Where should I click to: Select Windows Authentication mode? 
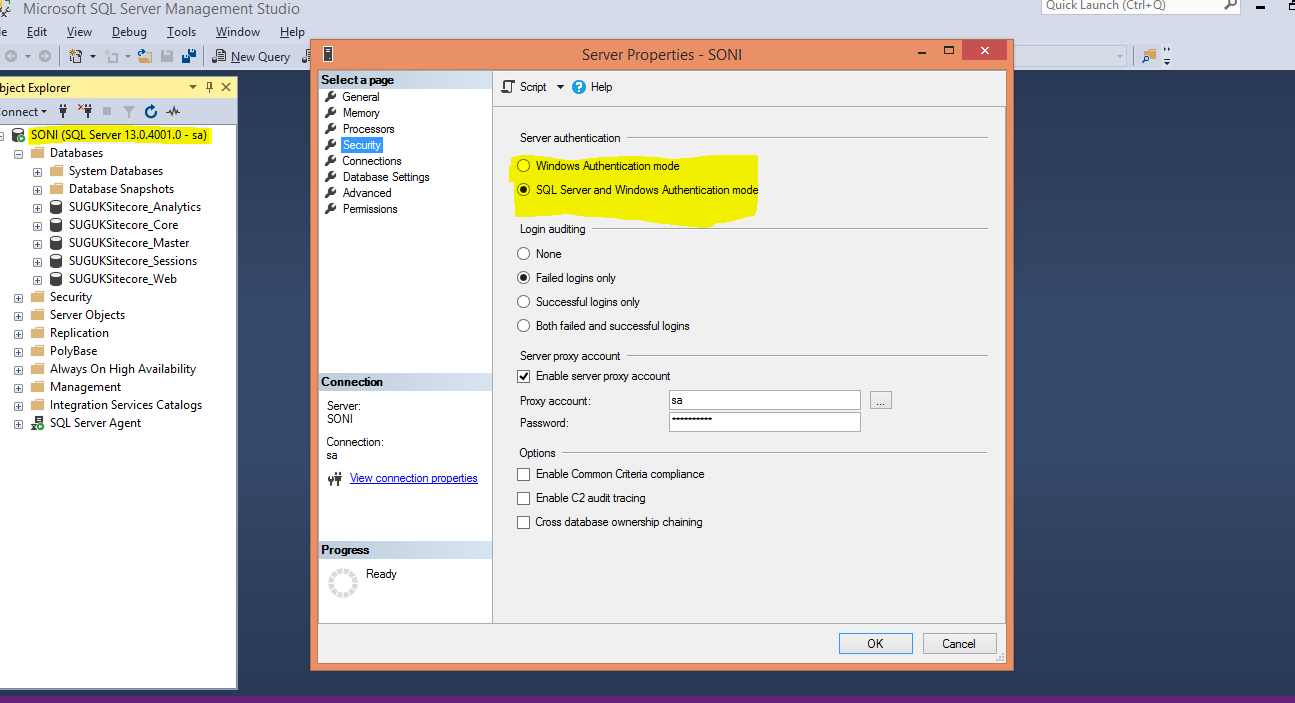click(x=523, y=165)
